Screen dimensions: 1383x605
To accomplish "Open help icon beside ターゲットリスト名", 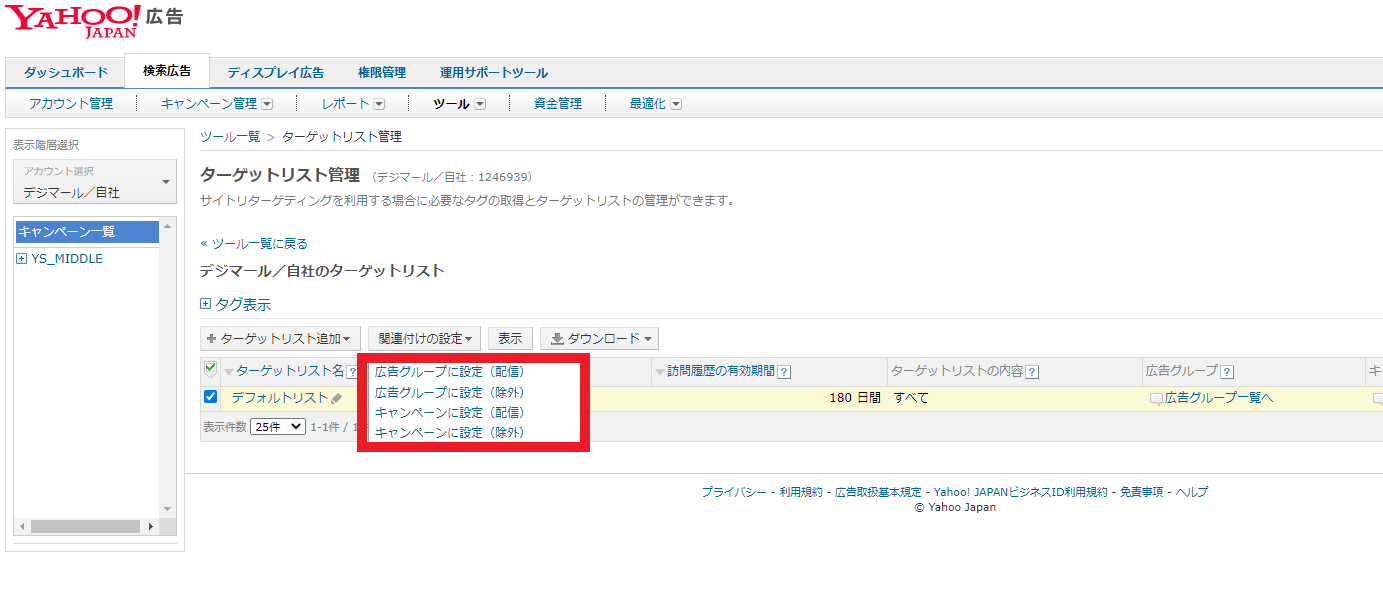I will 352,372.
